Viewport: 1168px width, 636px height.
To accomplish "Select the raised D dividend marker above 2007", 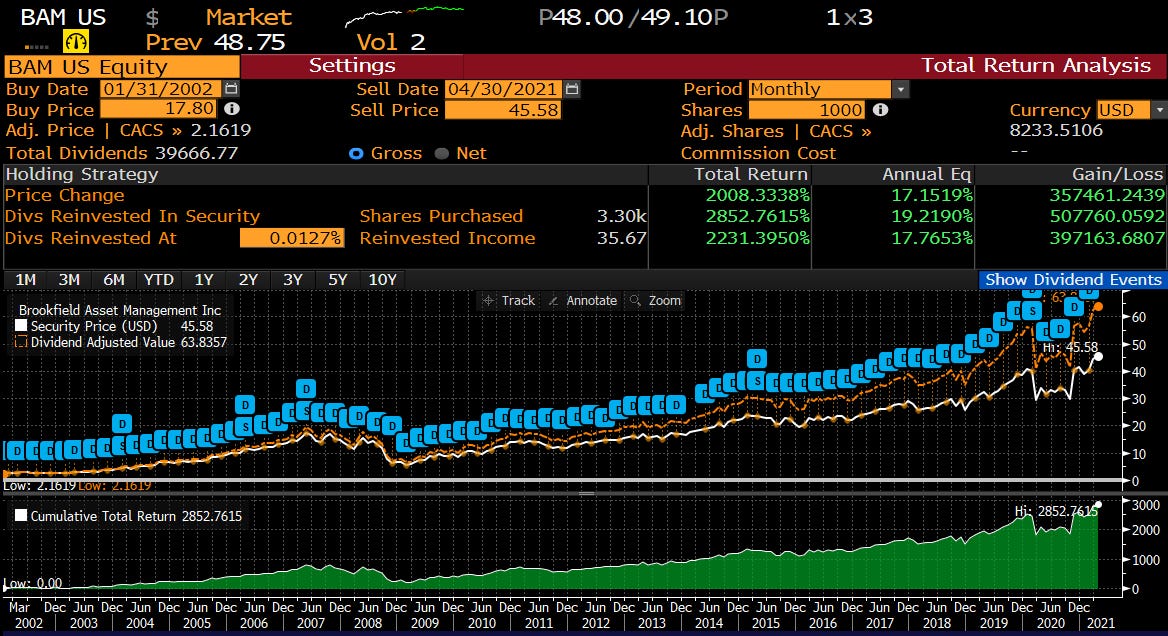I will (x=305, y=389).
